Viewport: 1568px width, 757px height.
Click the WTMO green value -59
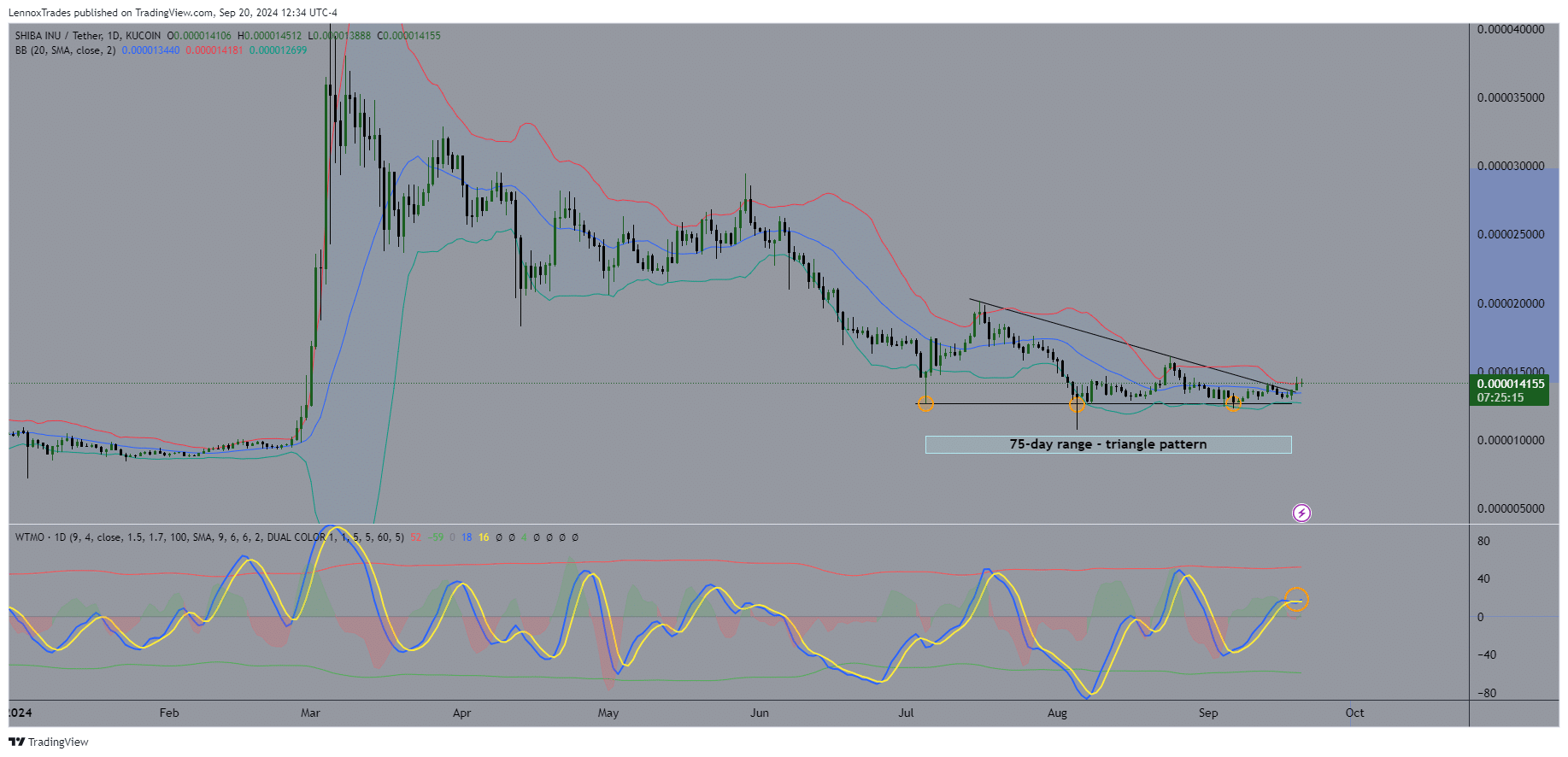pos(437,537)
